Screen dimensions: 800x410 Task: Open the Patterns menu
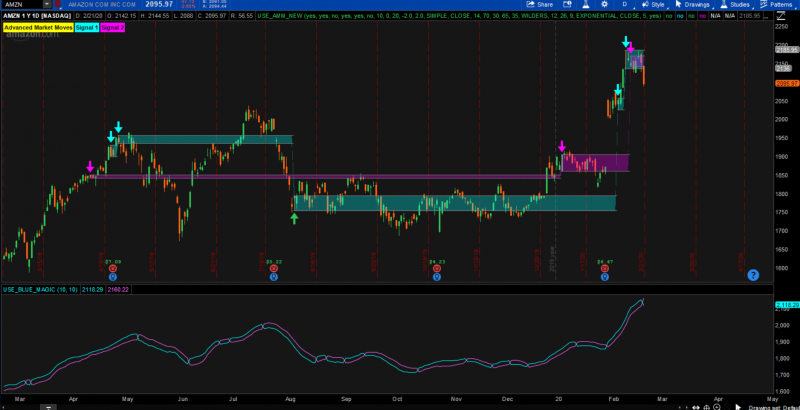pyautogui.click(x=780, y=5)
